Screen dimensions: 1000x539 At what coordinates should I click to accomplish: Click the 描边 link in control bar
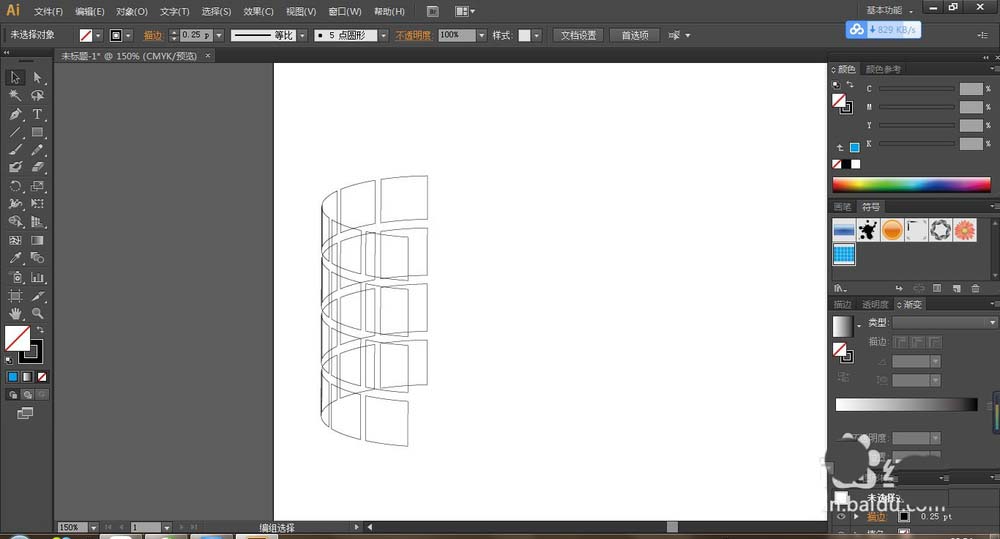[x=153, y=36]
